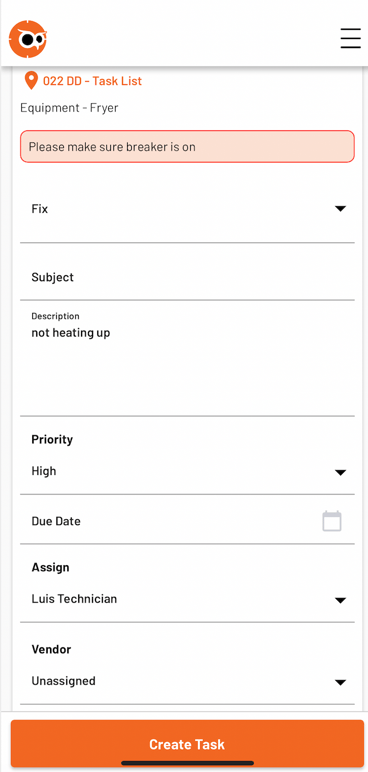The image size is (368, 772).
Task: Focus the Subject input field
Action: [x=187, y=277]
